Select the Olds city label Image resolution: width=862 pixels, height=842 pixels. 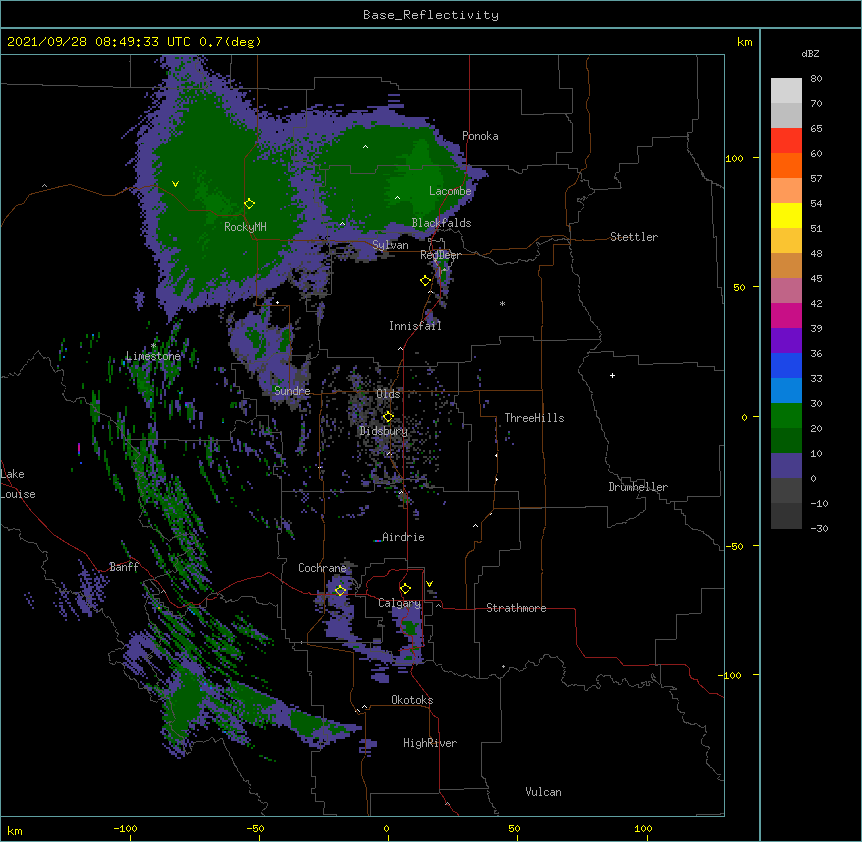coord(388,394)
